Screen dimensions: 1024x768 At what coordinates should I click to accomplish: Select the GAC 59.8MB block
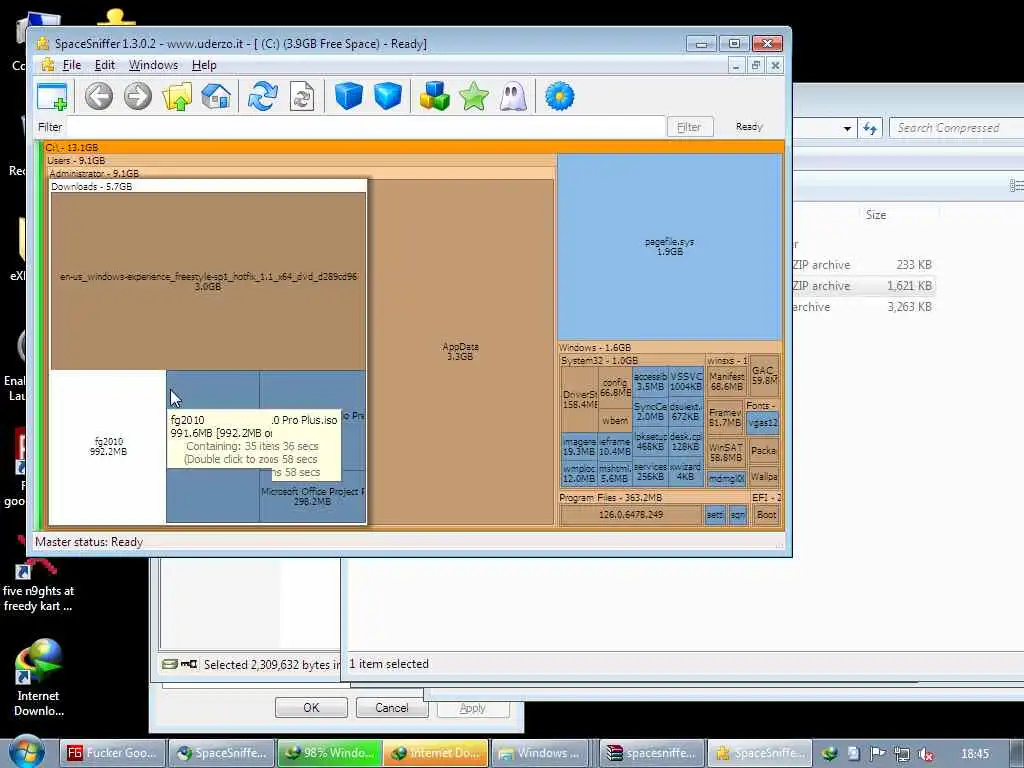764,375
